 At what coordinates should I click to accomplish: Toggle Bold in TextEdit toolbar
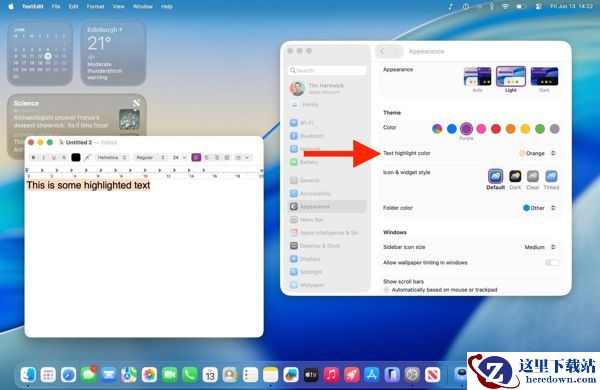click(34, 157)
